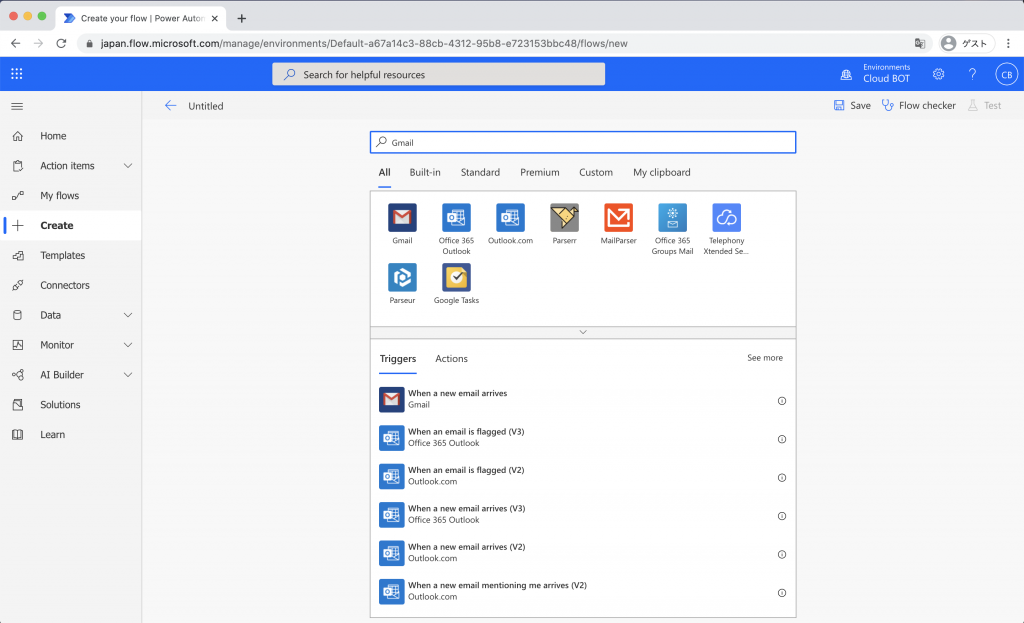Select the Parseur connector icon
1024x623 pixels.
click(402, 278)
